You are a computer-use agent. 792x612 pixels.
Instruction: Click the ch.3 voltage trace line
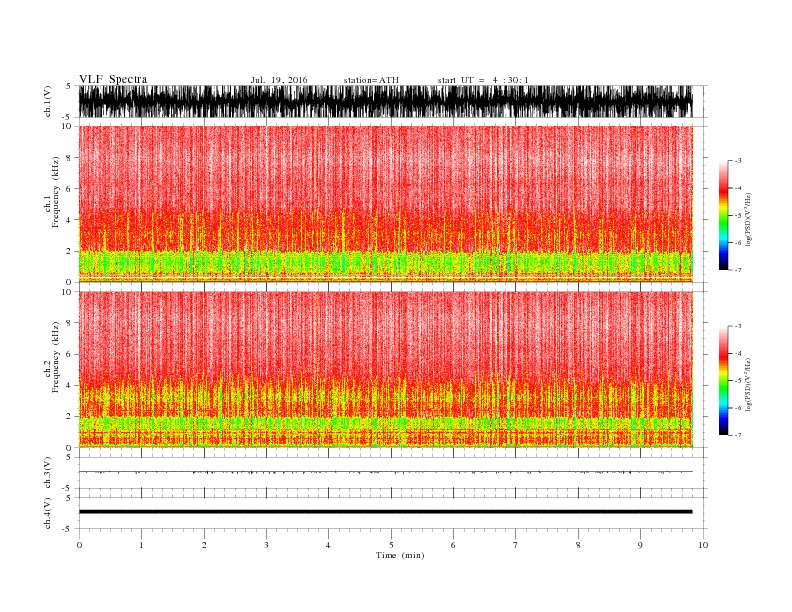pos(385,472)
